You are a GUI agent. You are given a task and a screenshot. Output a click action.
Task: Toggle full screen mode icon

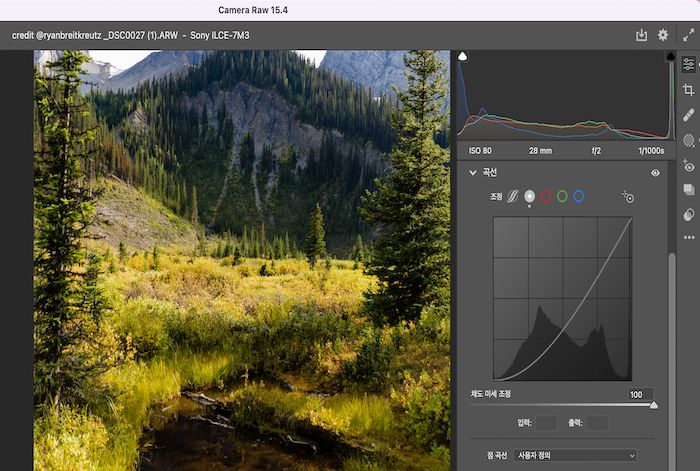point(688,35)
